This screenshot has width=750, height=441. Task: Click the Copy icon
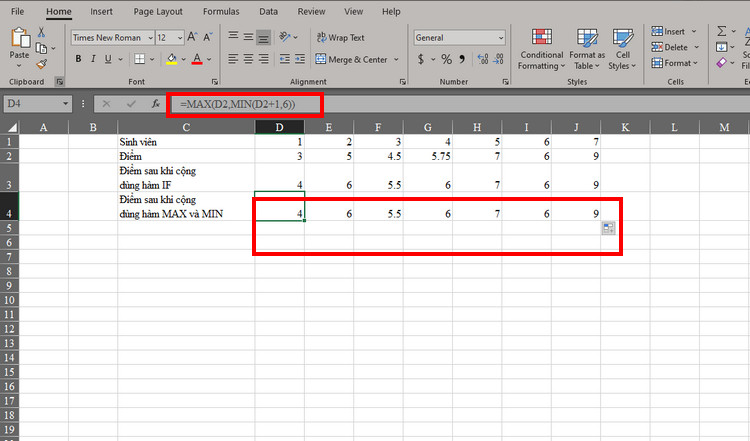(x=42, y=48)
